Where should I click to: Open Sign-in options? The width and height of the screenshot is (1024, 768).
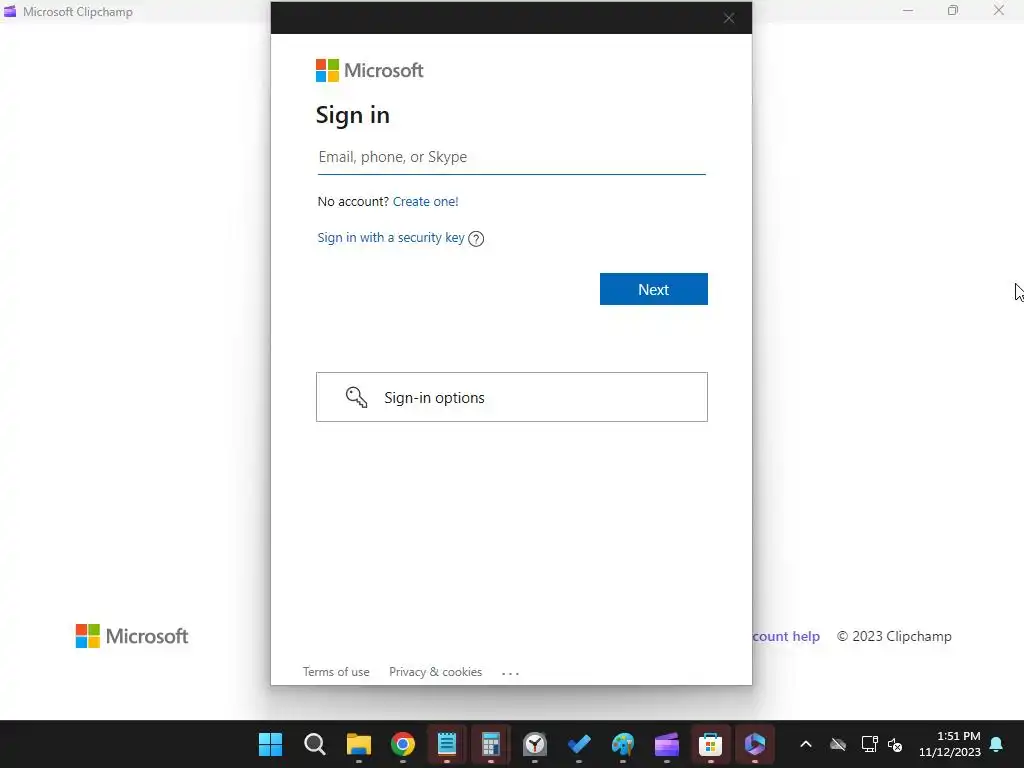tap(512, 397)
